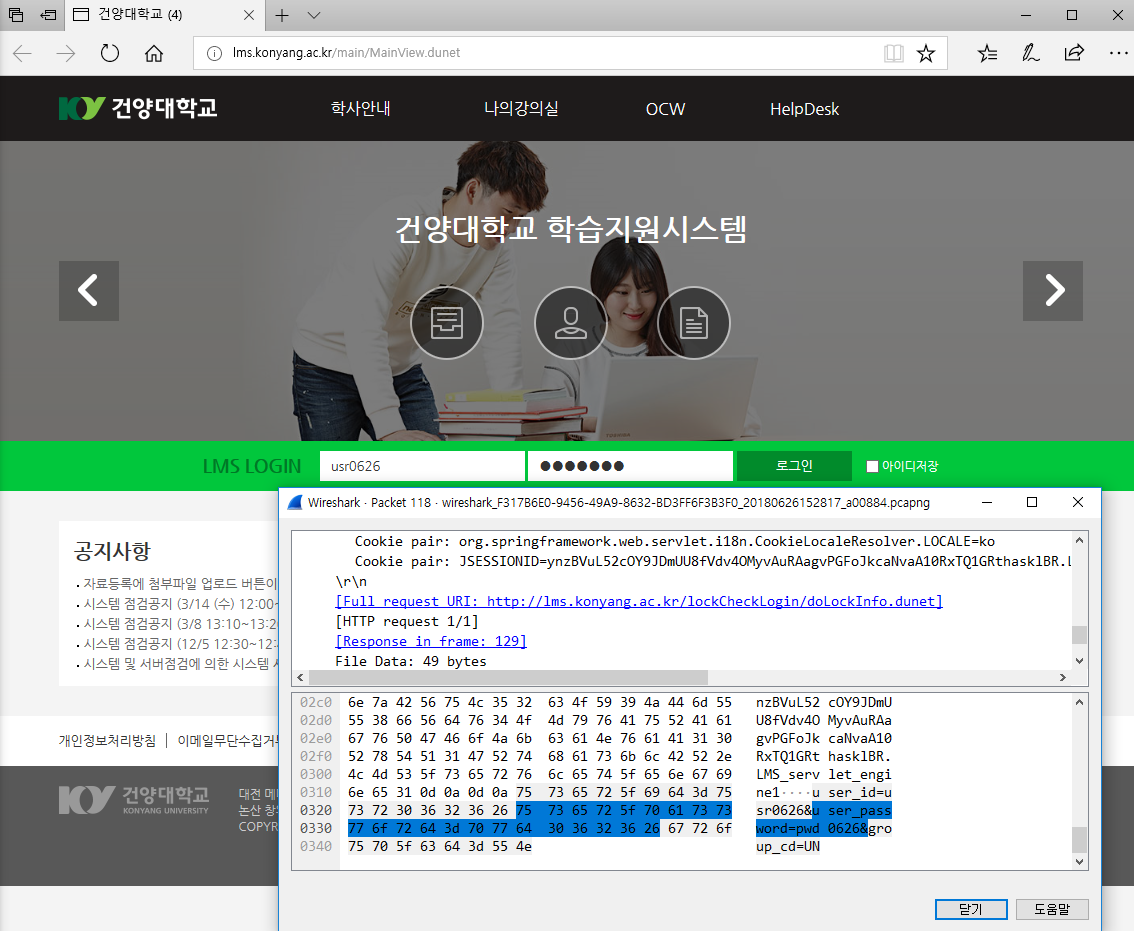1134x931 pixels.
Task: Click the 건양대학교 logo in header
Action: click(x=138, y=108)
